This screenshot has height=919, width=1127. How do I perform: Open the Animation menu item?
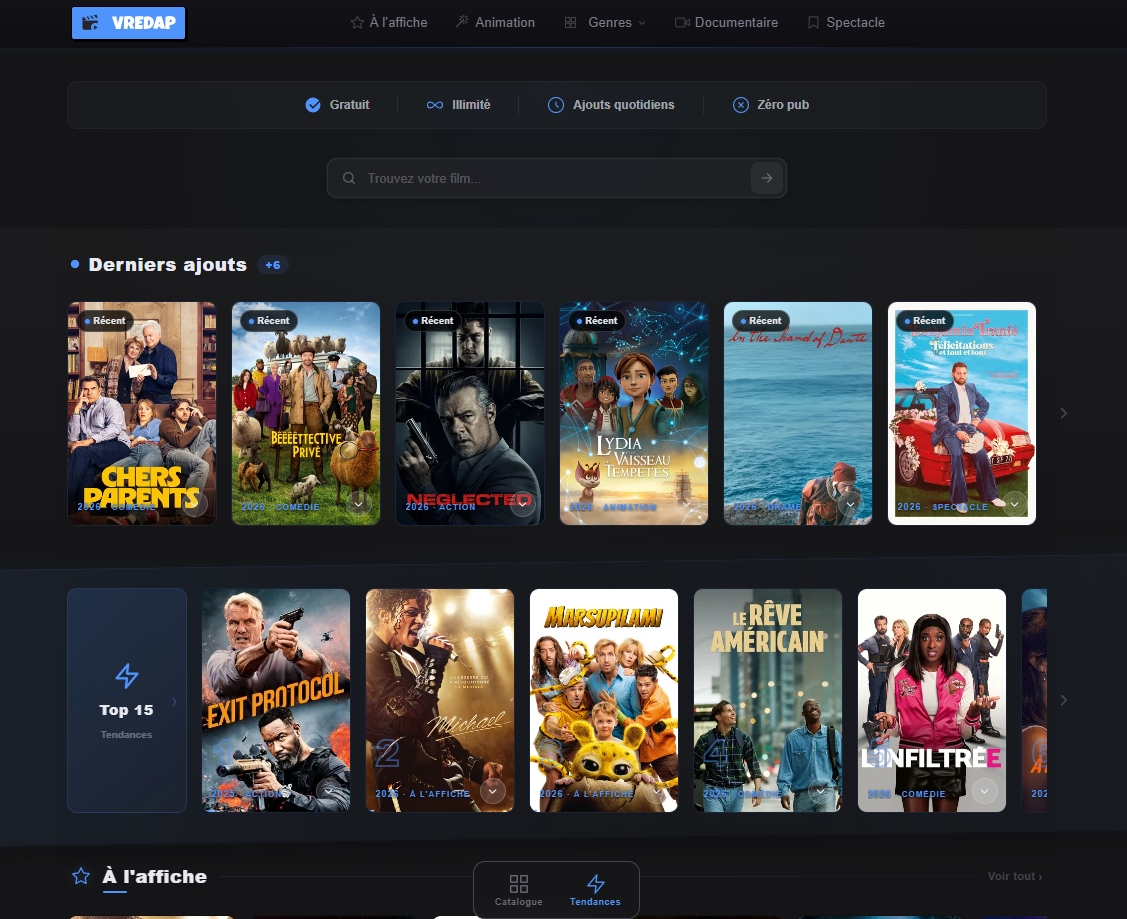coord(495,22)
